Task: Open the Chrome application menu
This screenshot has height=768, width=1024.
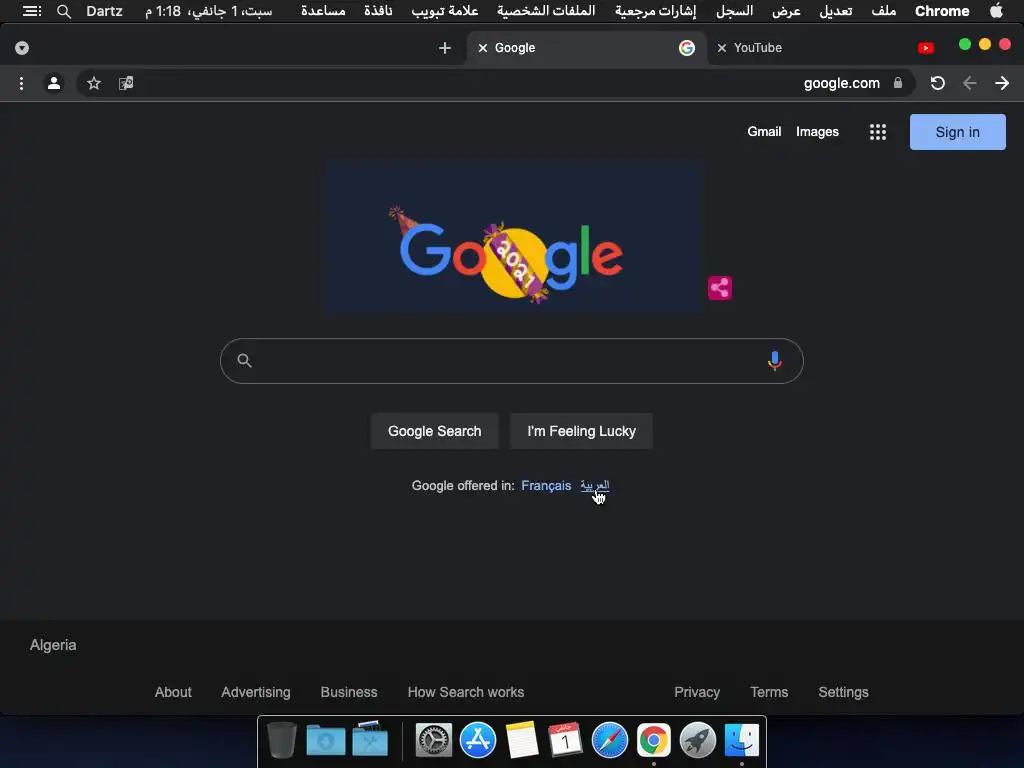Action: tap(942, 11)
